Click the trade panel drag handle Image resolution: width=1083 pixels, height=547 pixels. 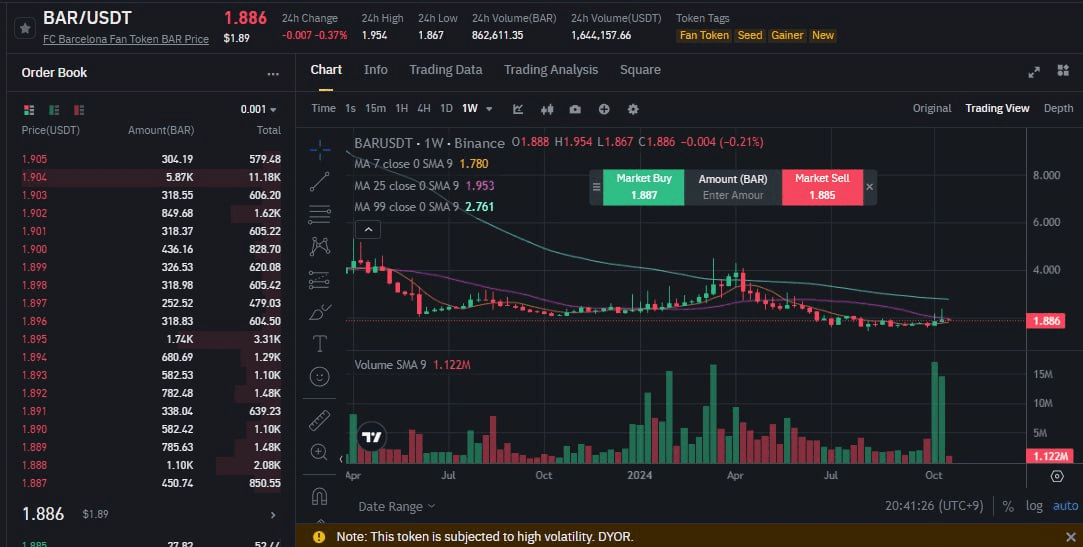[x=597, y=187]
